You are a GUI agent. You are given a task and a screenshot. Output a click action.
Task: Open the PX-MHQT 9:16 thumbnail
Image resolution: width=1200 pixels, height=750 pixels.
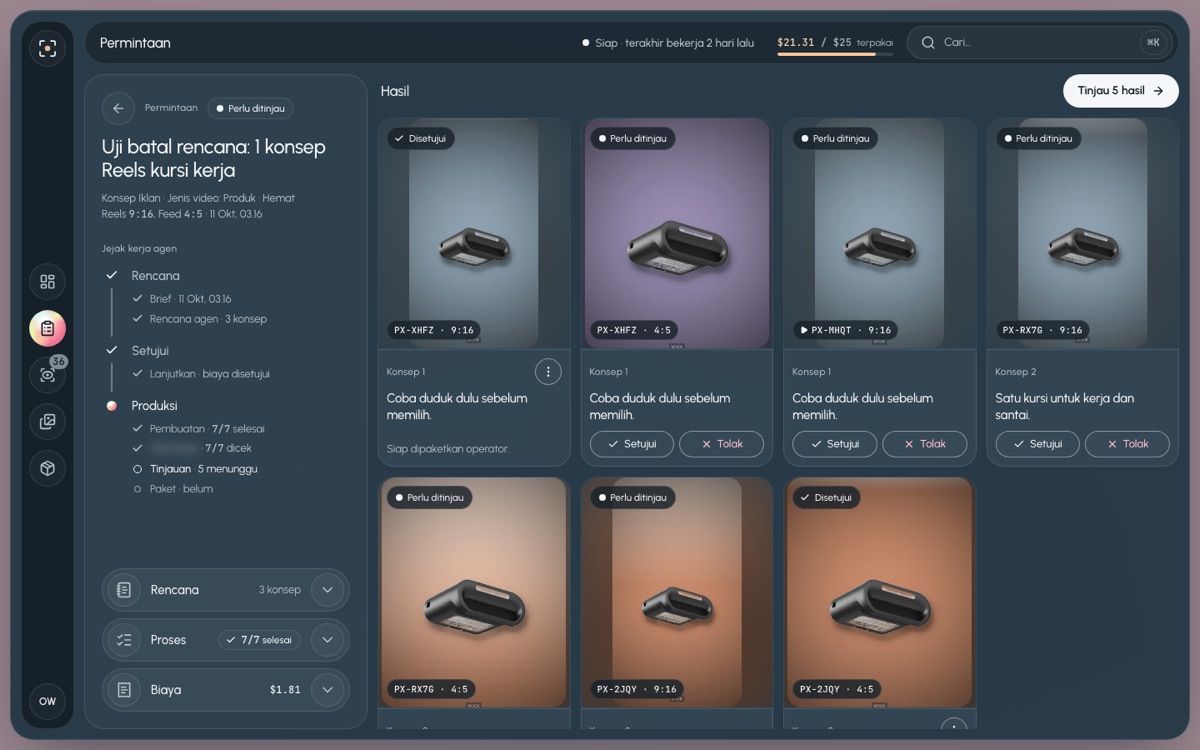pos(880,233)
